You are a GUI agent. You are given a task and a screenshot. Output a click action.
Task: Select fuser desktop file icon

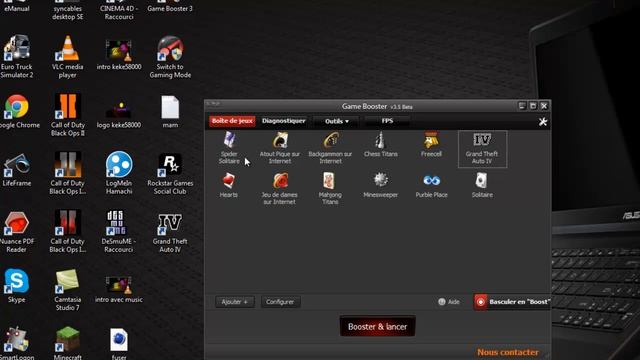tap(119, 344)
